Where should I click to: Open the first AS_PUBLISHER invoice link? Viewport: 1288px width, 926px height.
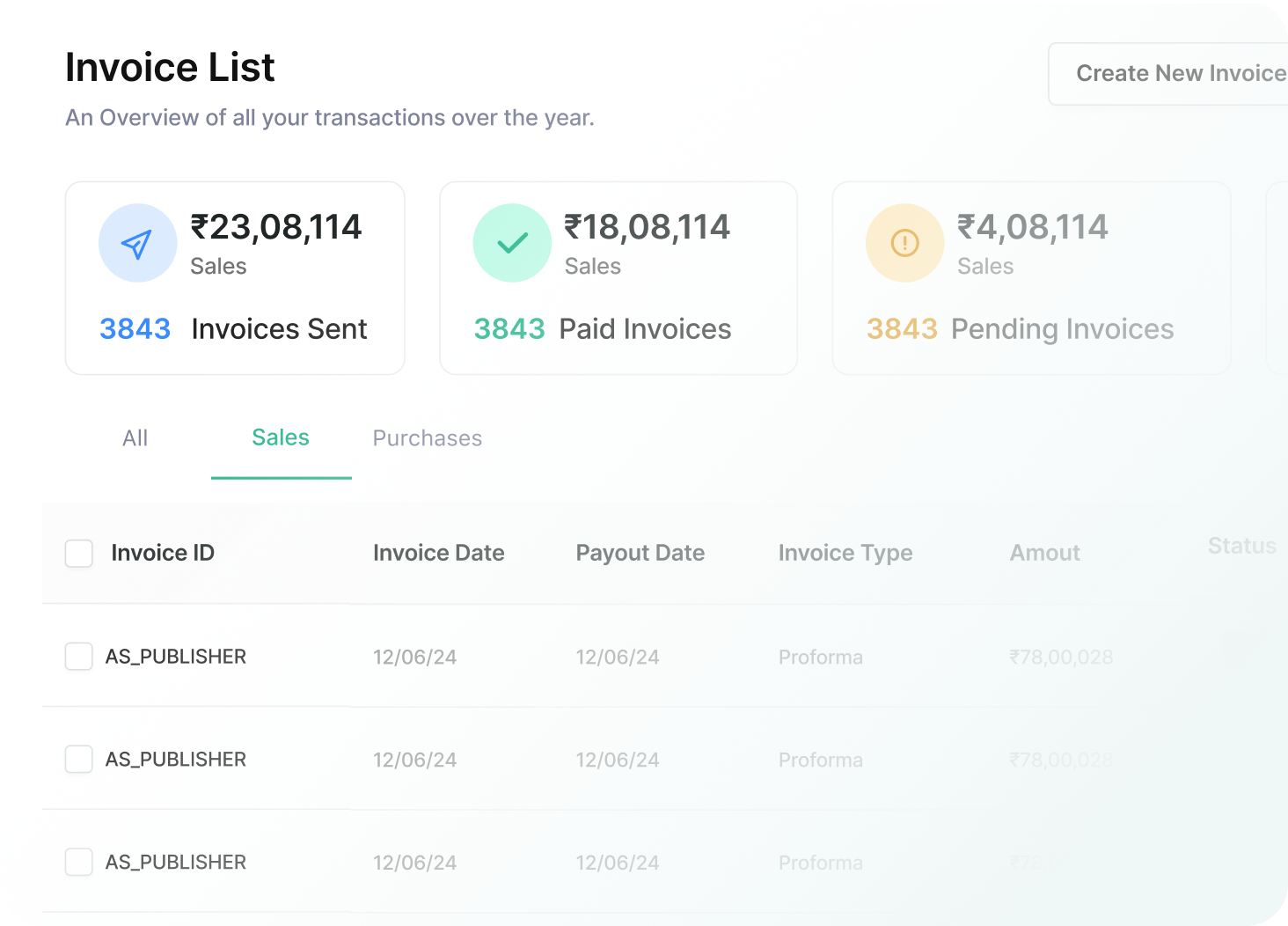[176, 657]
